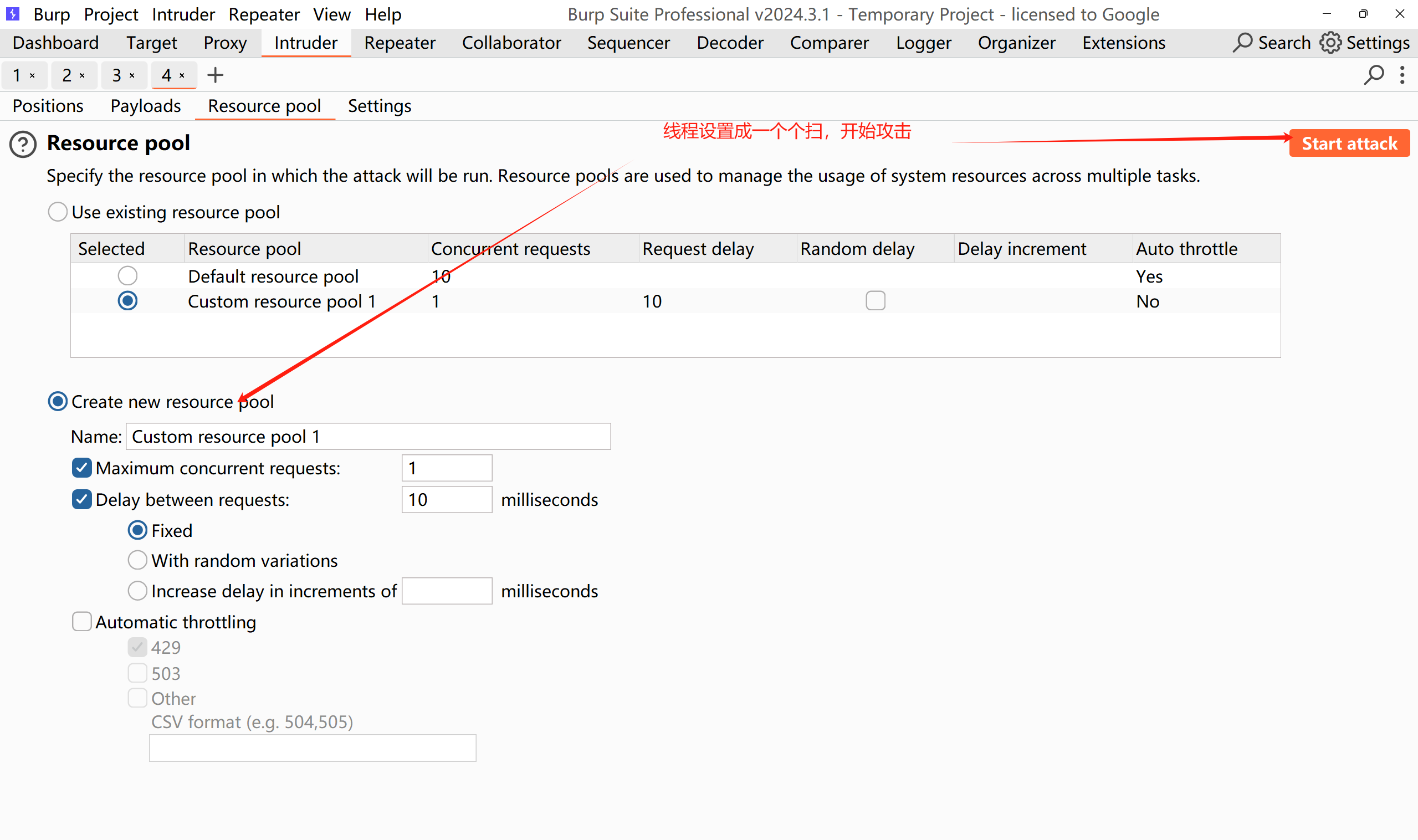Open the Project menu
This screenshot has width=1418, height=840.
(111, 14)
